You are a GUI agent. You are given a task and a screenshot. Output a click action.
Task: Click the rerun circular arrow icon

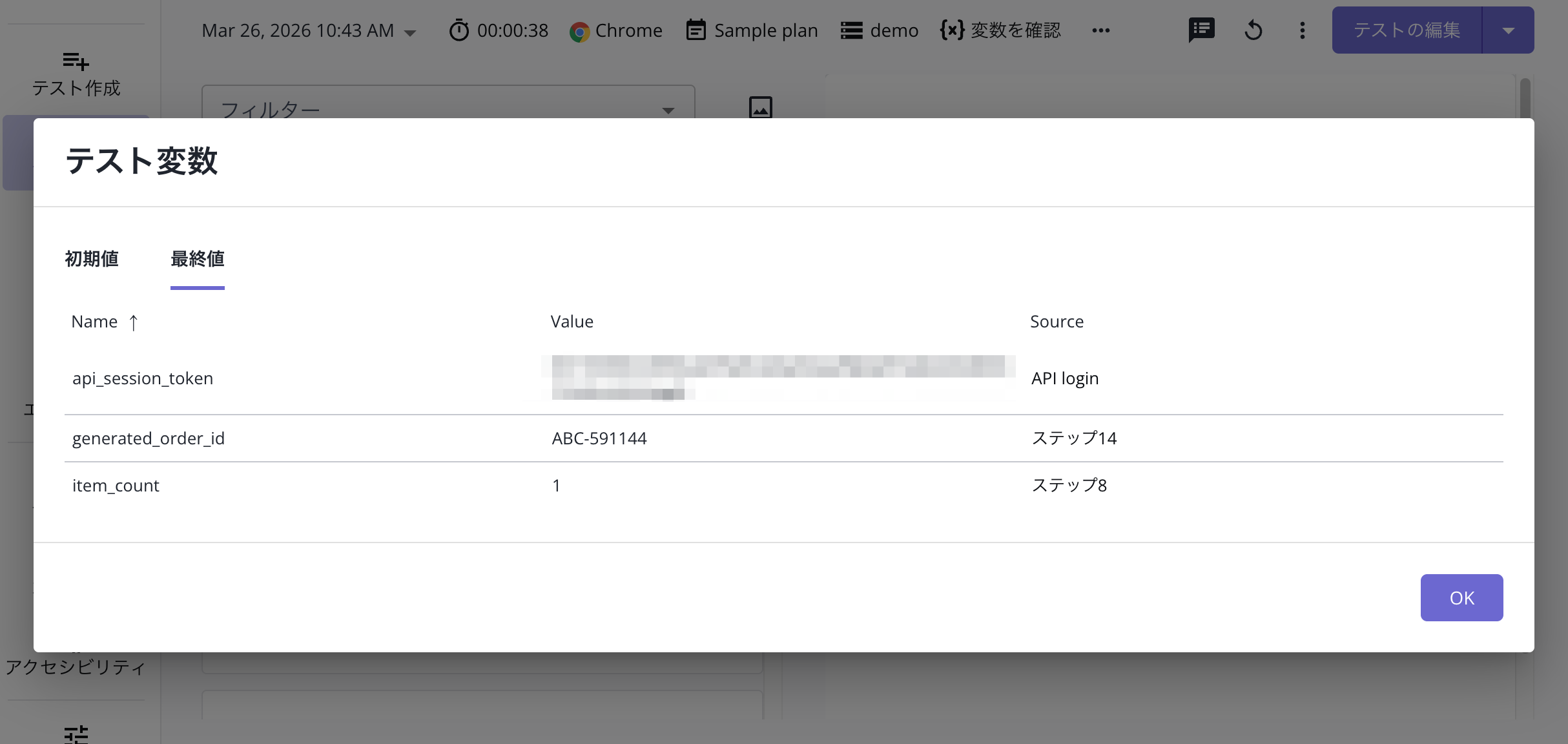pos(1253,30)
